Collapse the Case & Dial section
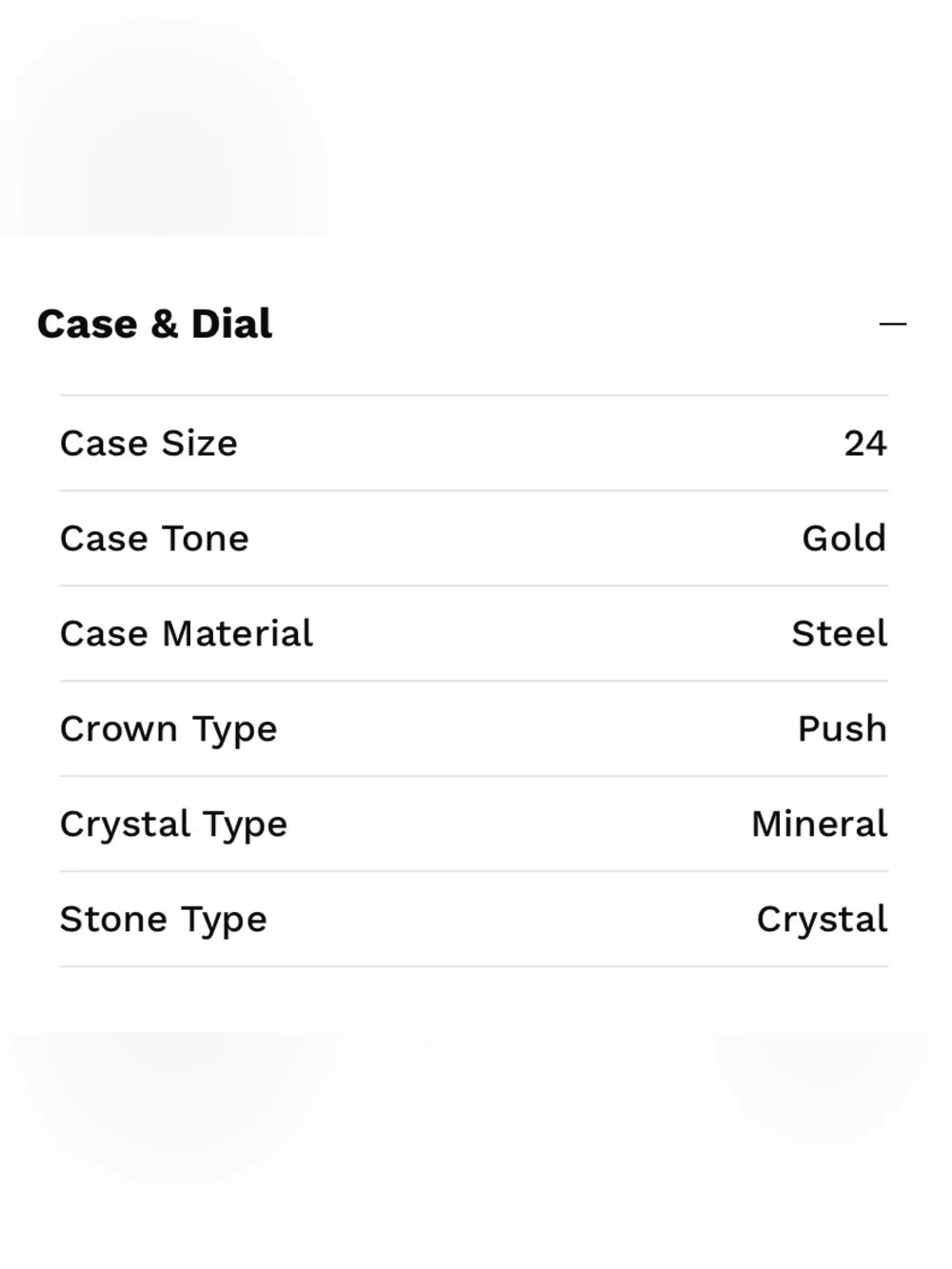952x1269 pixels. [x=892, y=325]
